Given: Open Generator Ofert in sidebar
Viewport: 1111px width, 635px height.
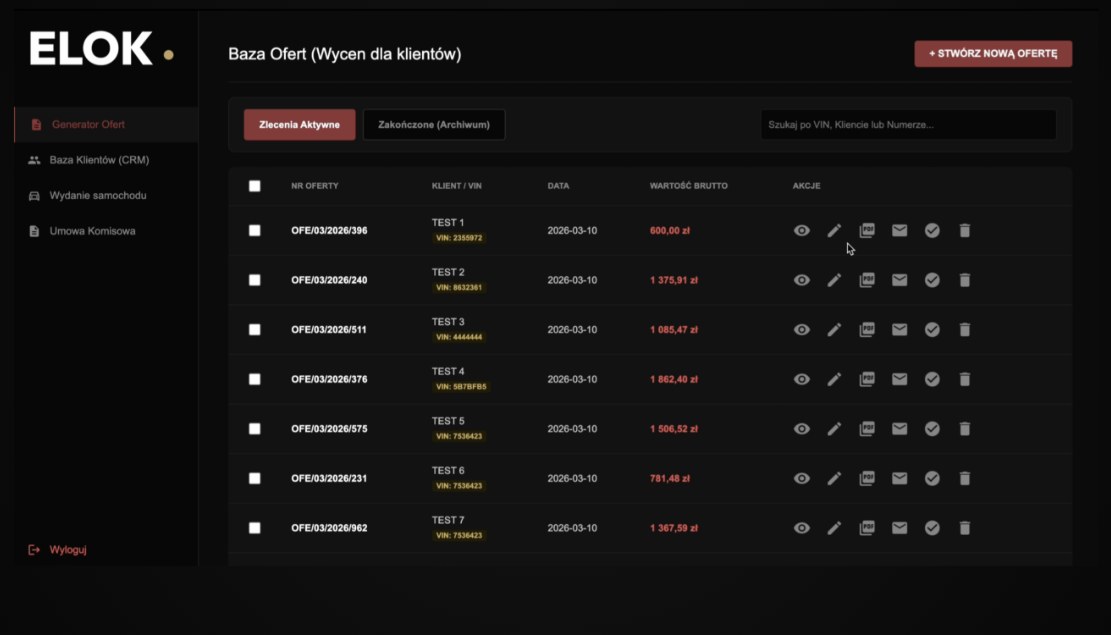Looking at the screenshot, I should point(106,125).
